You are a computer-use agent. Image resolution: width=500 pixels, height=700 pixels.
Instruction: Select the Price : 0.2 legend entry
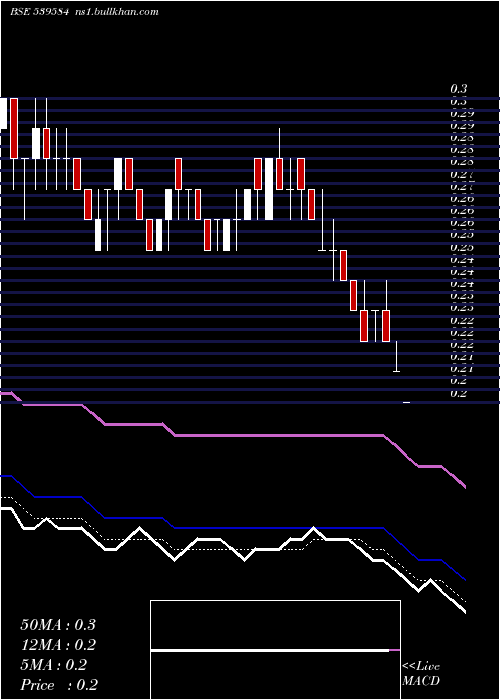[59, 685]
